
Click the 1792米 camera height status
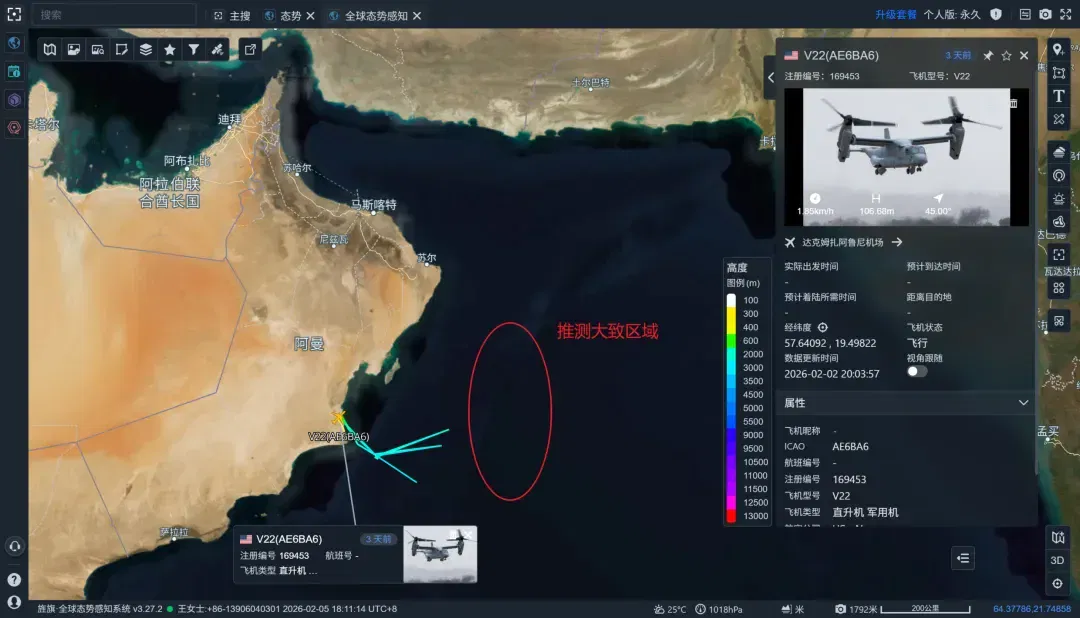[x=856, y=609]
